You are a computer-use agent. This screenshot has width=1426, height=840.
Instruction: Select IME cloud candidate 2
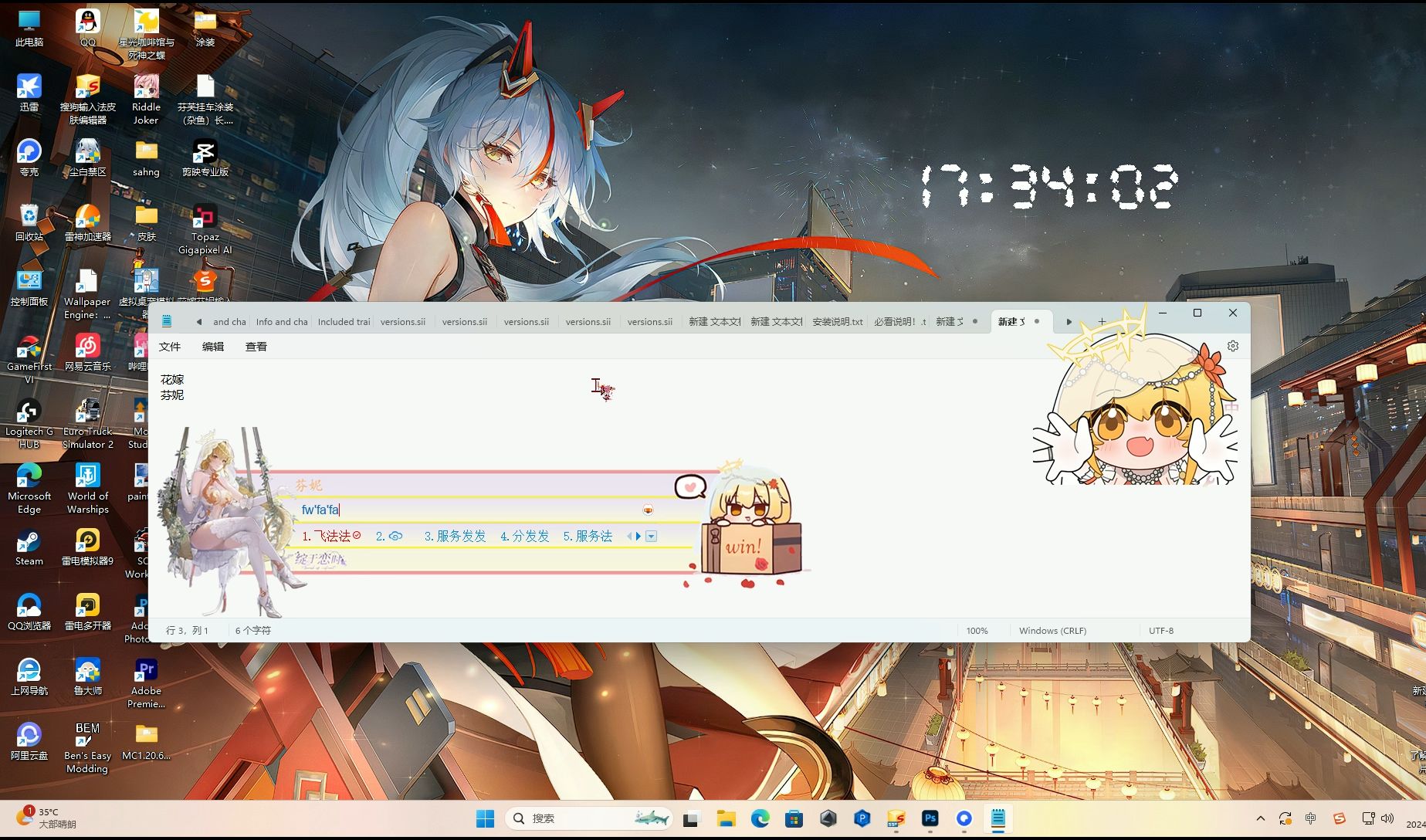point(389,536)
